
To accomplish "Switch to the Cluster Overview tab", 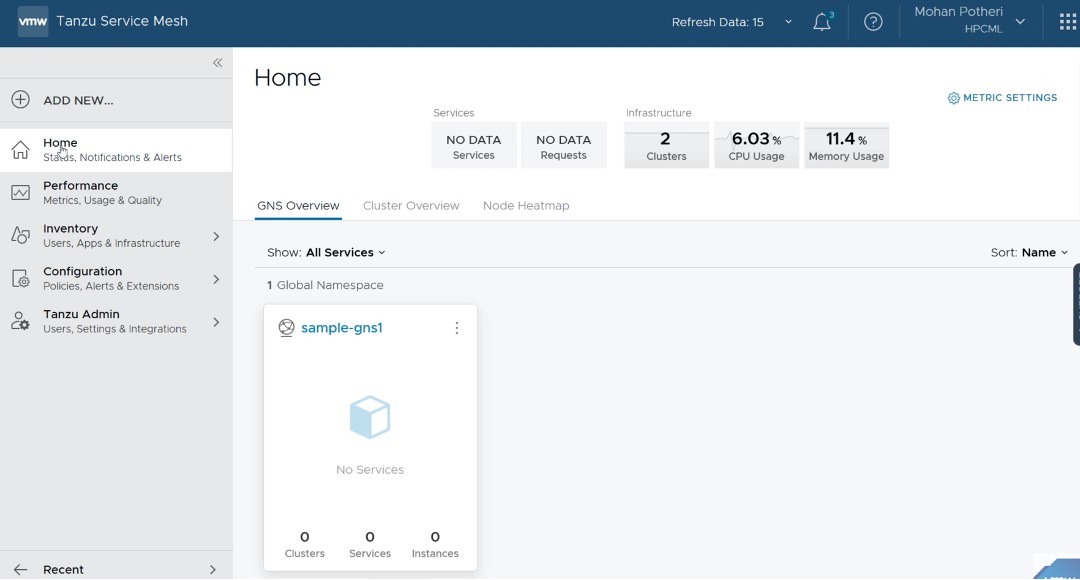I will (x=411, y=206).
